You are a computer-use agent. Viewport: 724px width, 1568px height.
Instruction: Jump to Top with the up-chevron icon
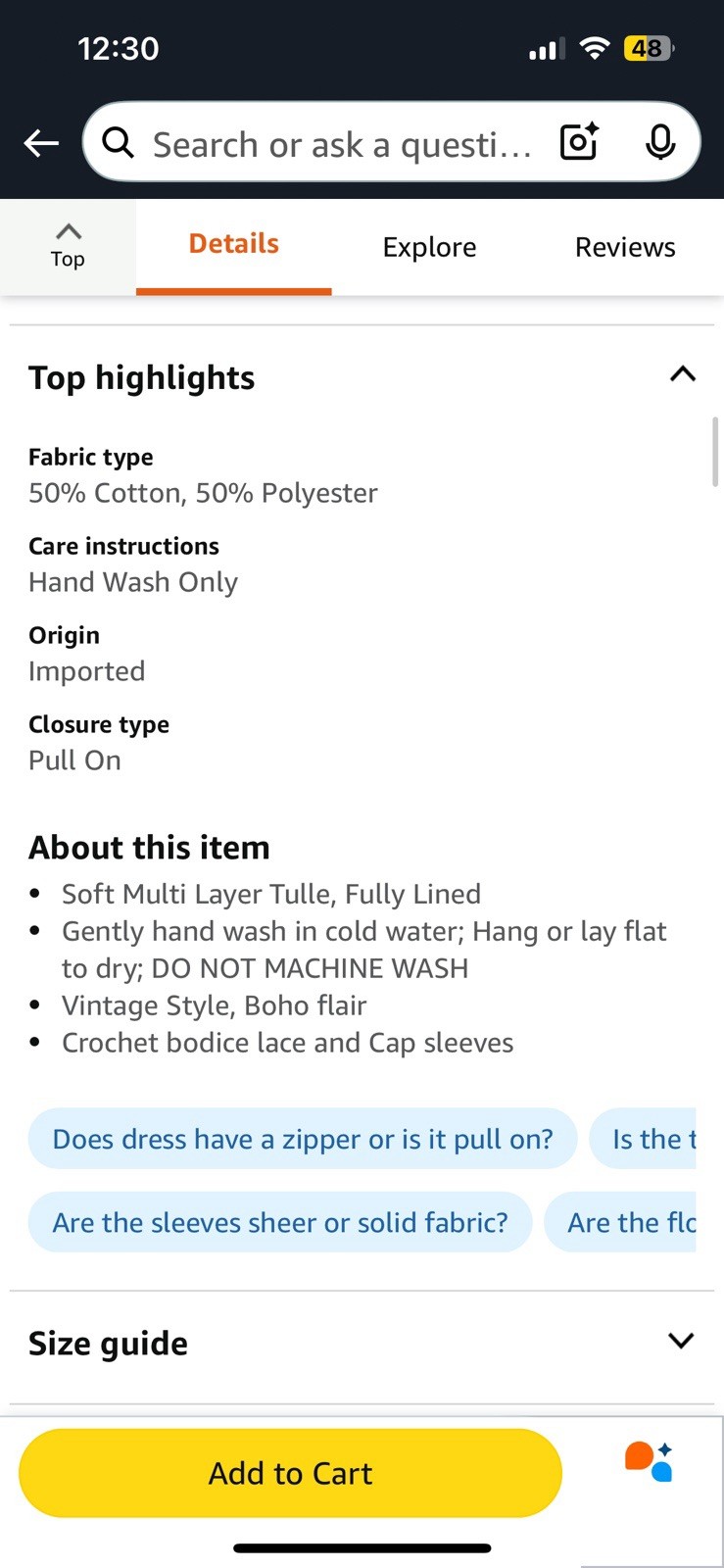68,246
